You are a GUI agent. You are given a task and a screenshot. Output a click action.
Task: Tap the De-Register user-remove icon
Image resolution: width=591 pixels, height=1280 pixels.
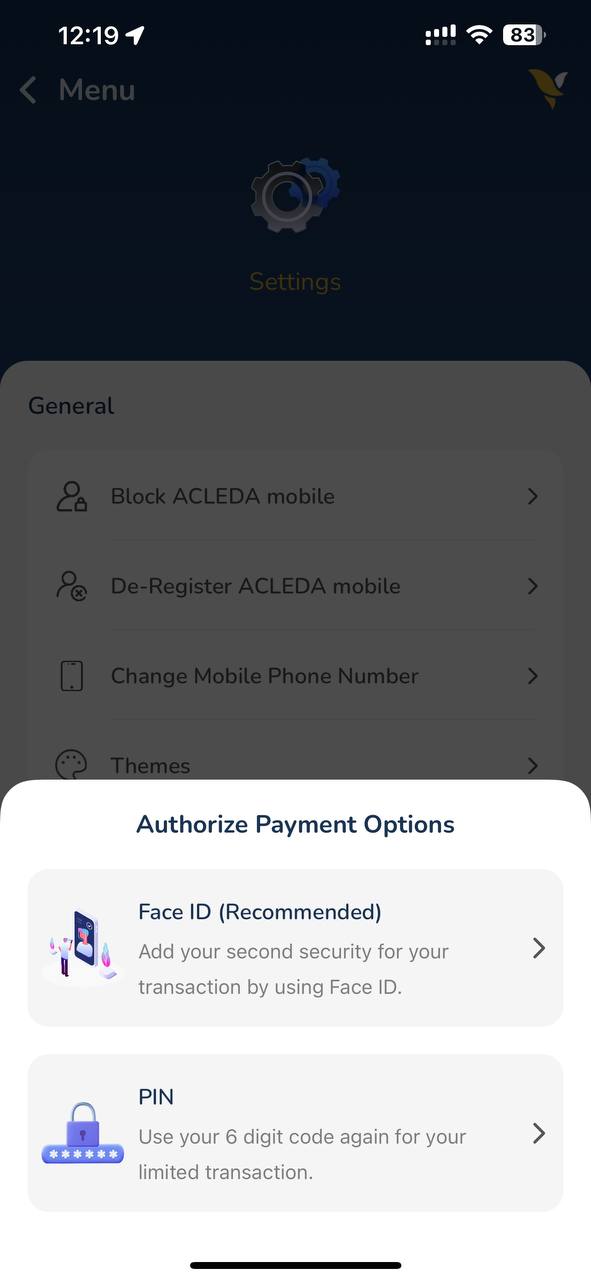click(x=72, y=586)
